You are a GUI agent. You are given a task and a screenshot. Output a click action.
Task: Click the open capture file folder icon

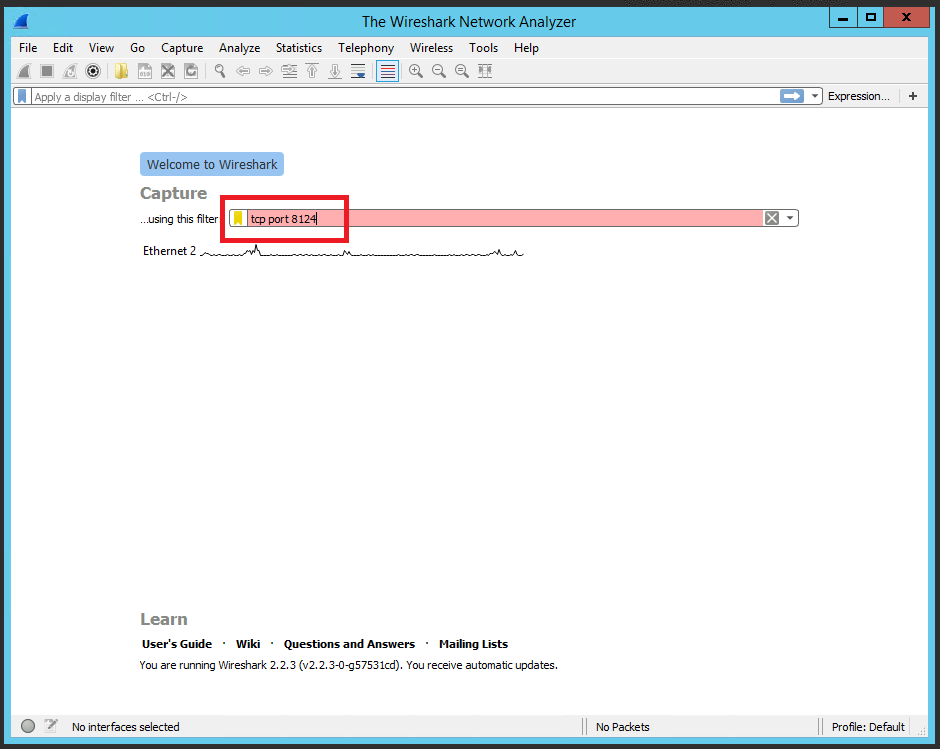coord(121,71)
